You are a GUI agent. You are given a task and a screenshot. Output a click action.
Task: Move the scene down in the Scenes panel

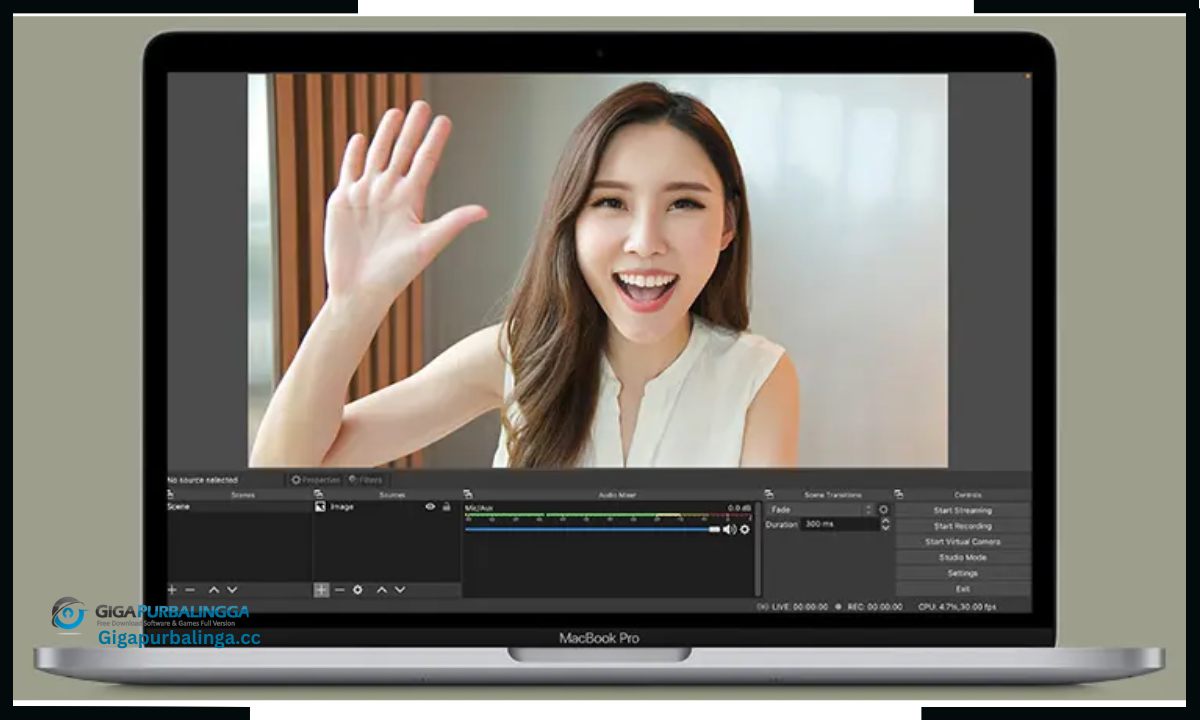pos(232,590)
